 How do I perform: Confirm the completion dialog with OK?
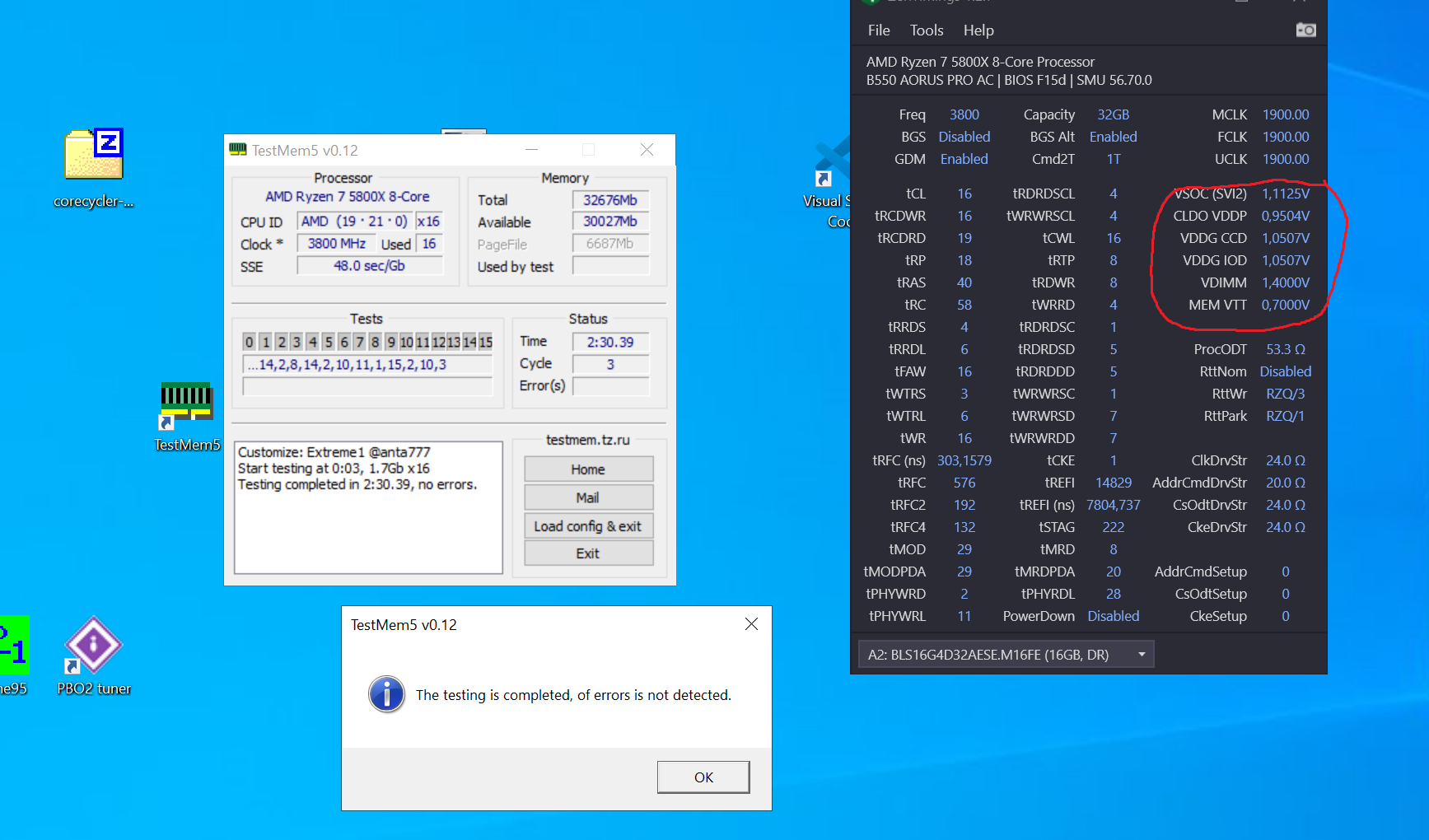703,777
